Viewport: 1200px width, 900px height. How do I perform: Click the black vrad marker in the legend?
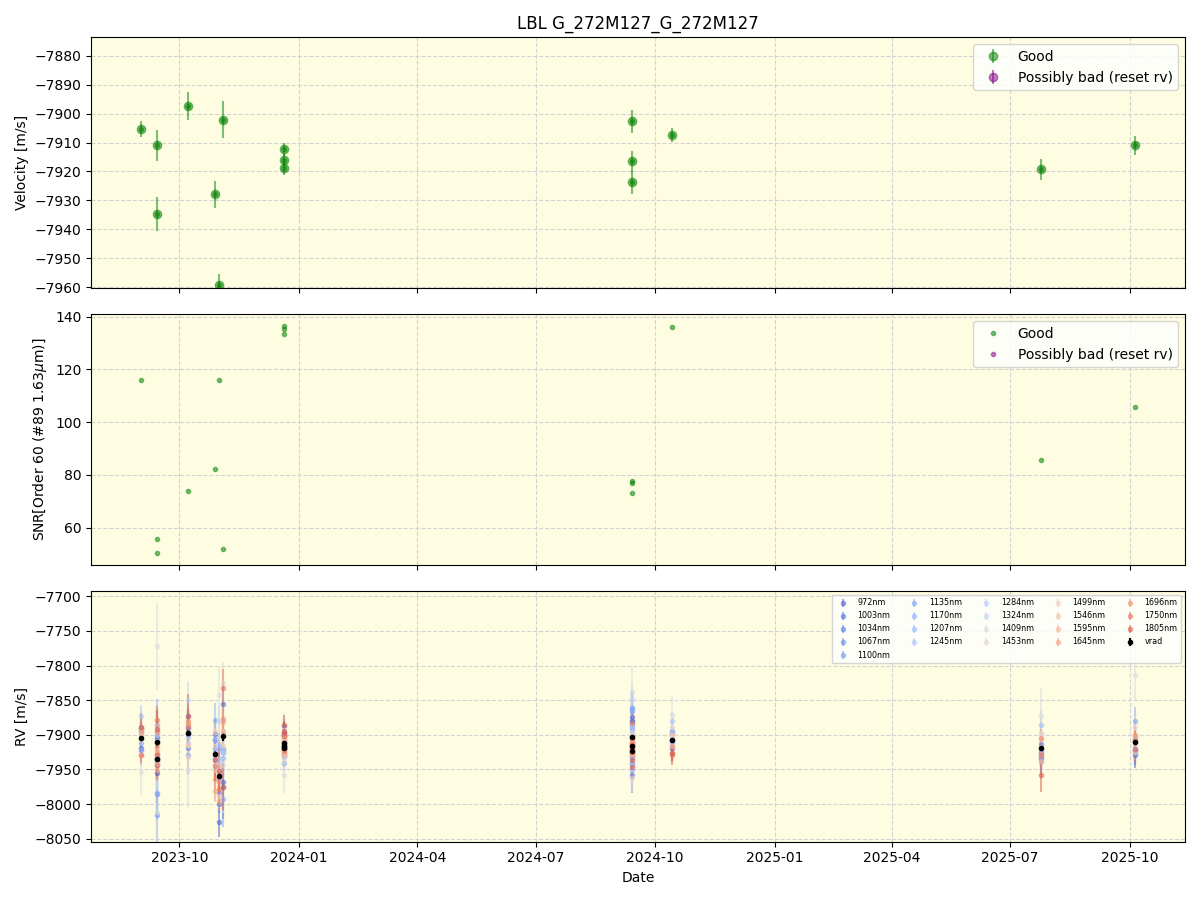1130,642
